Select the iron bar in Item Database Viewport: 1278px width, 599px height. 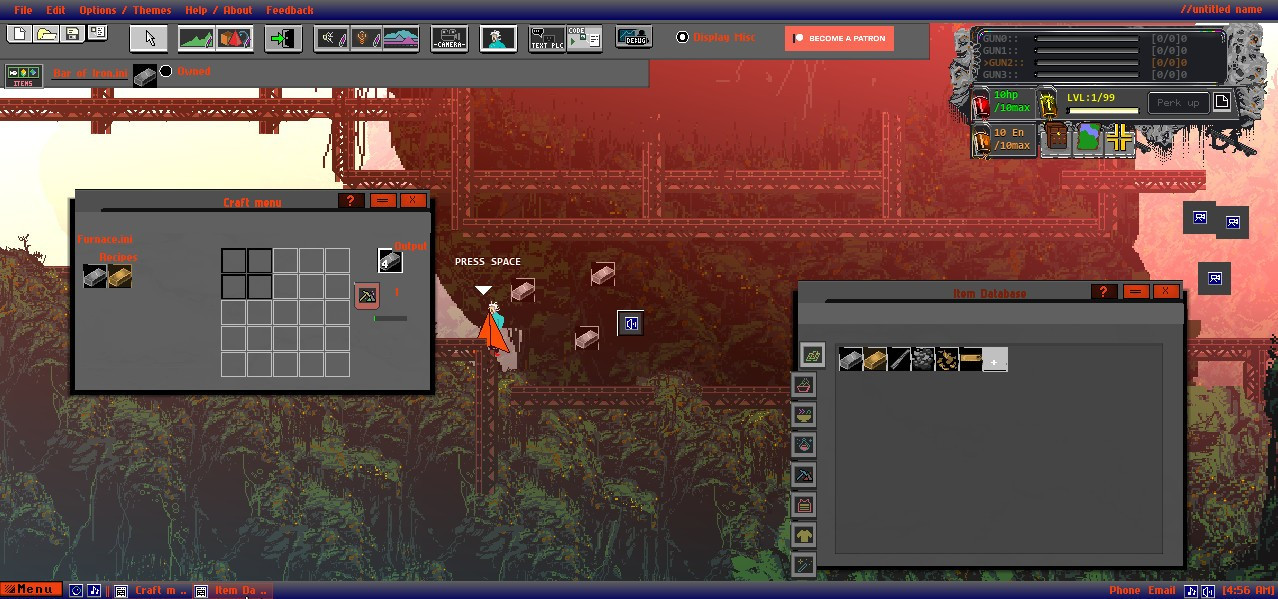tap(851, 359)
